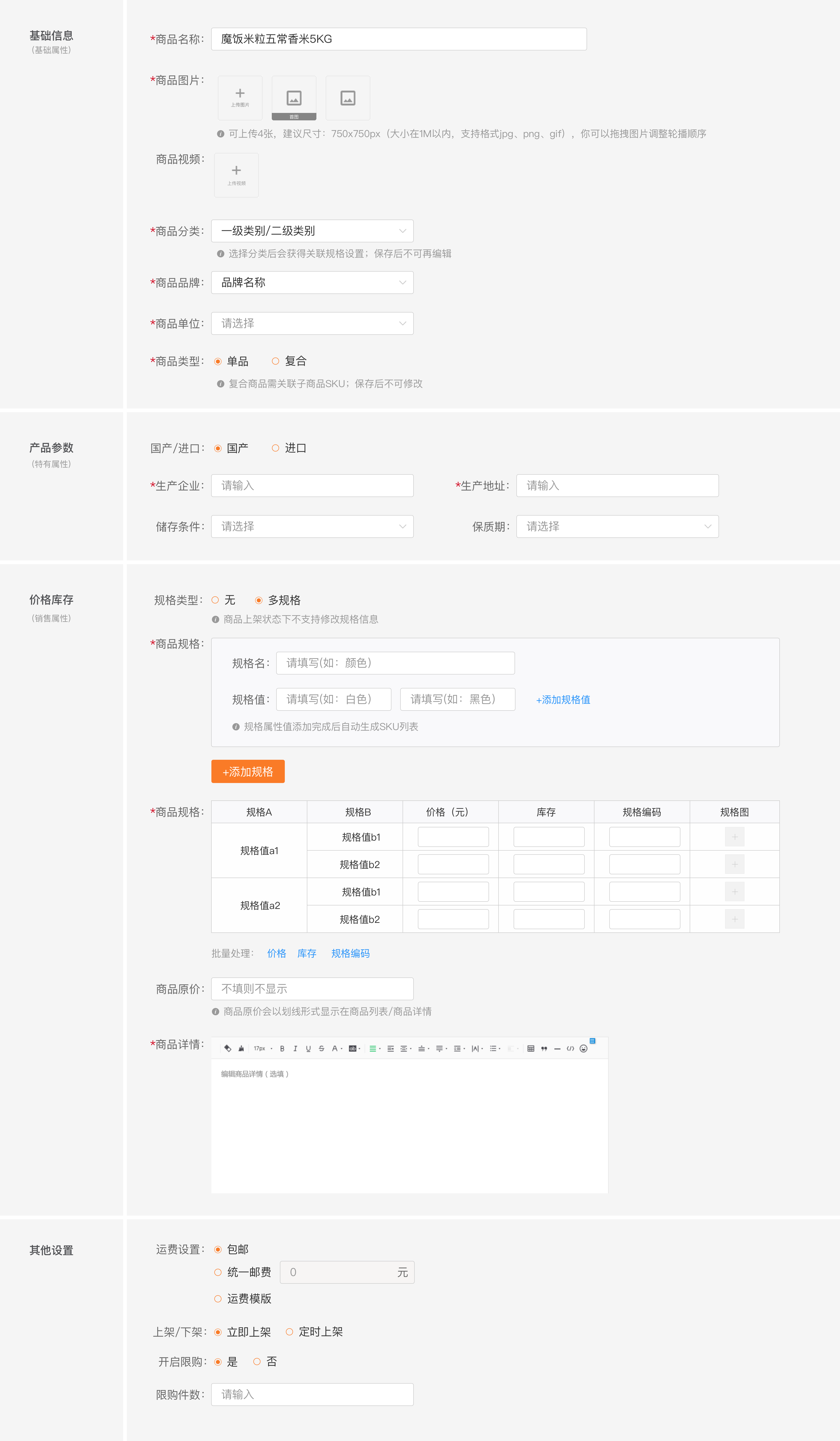Screen dimensions: 840x1441
Task: Open the emoji picker in editor toolbar
Action: click(583, 1049)
